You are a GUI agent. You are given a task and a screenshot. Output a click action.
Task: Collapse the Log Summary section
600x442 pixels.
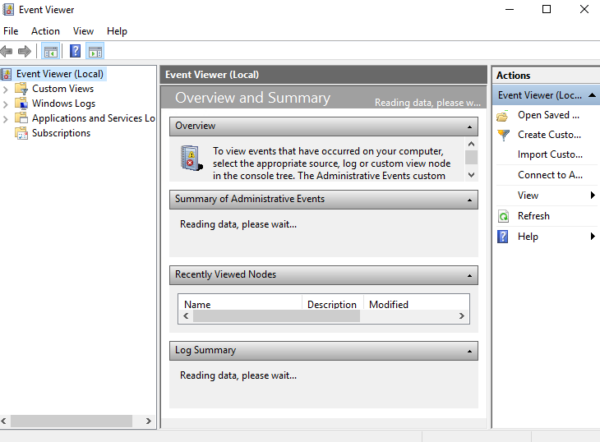[x=469, y=351]
